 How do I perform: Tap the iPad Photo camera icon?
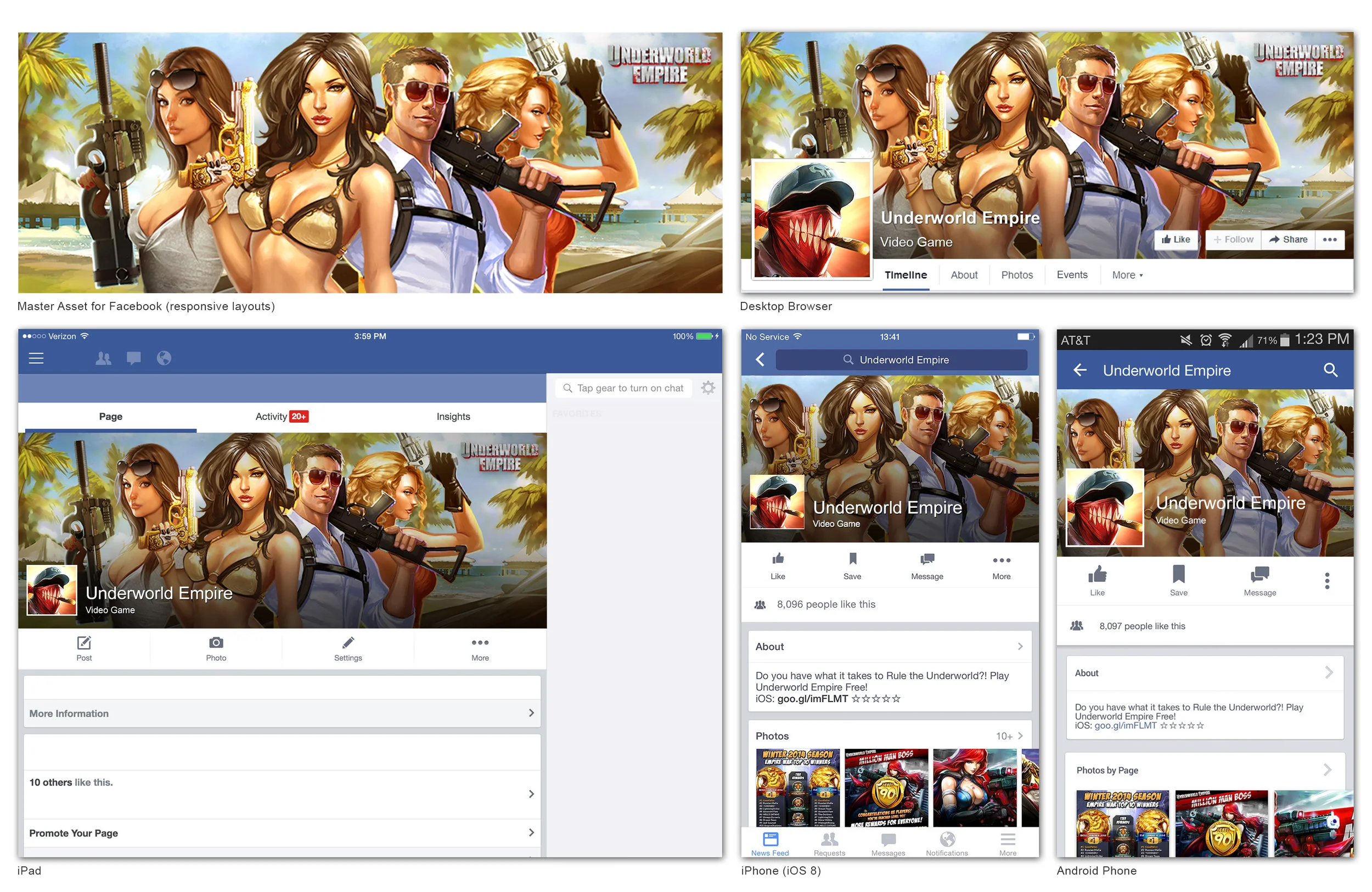click(x=216, y=643)
